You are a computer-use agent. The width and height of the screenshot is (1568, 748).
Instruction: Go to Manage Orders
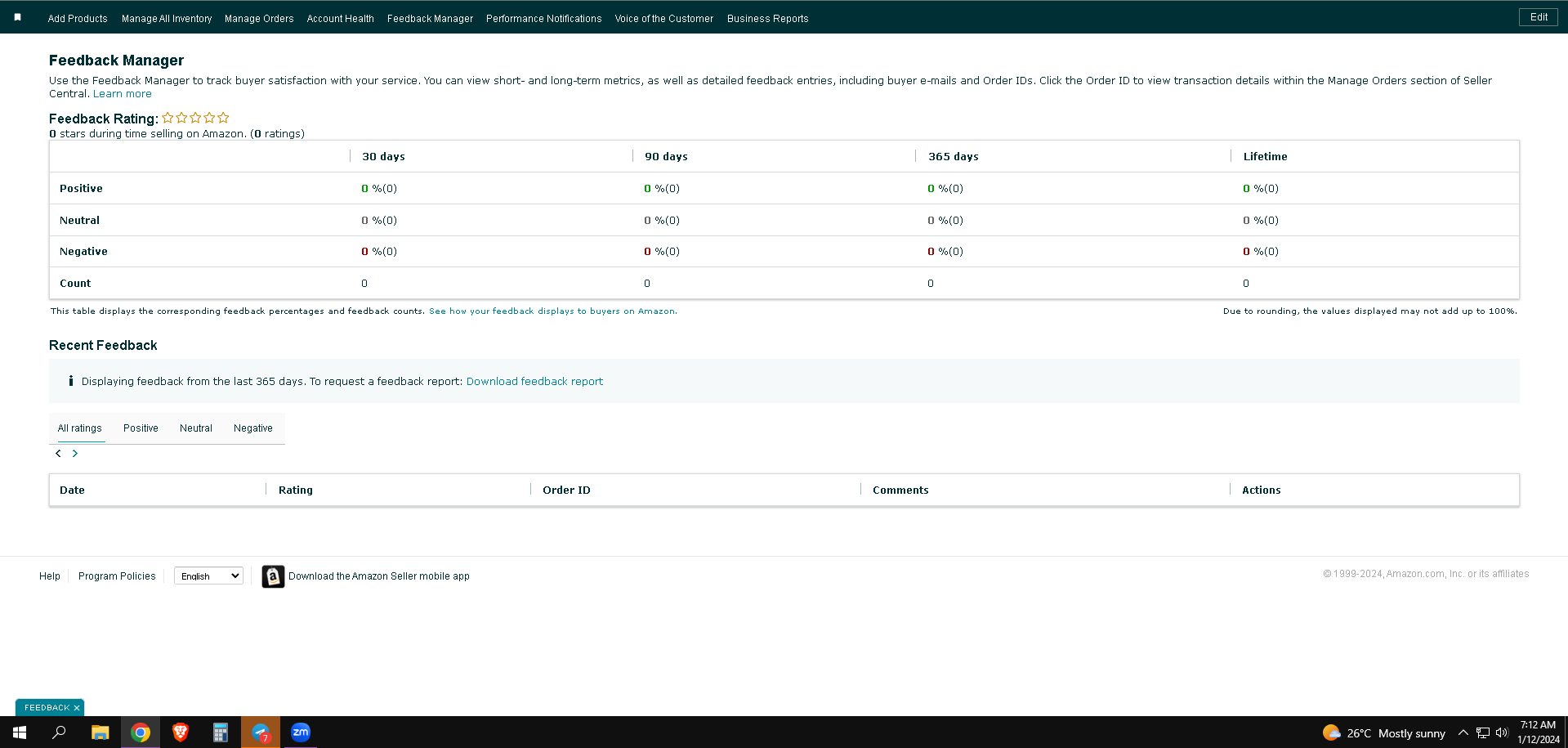pos(259,19)
